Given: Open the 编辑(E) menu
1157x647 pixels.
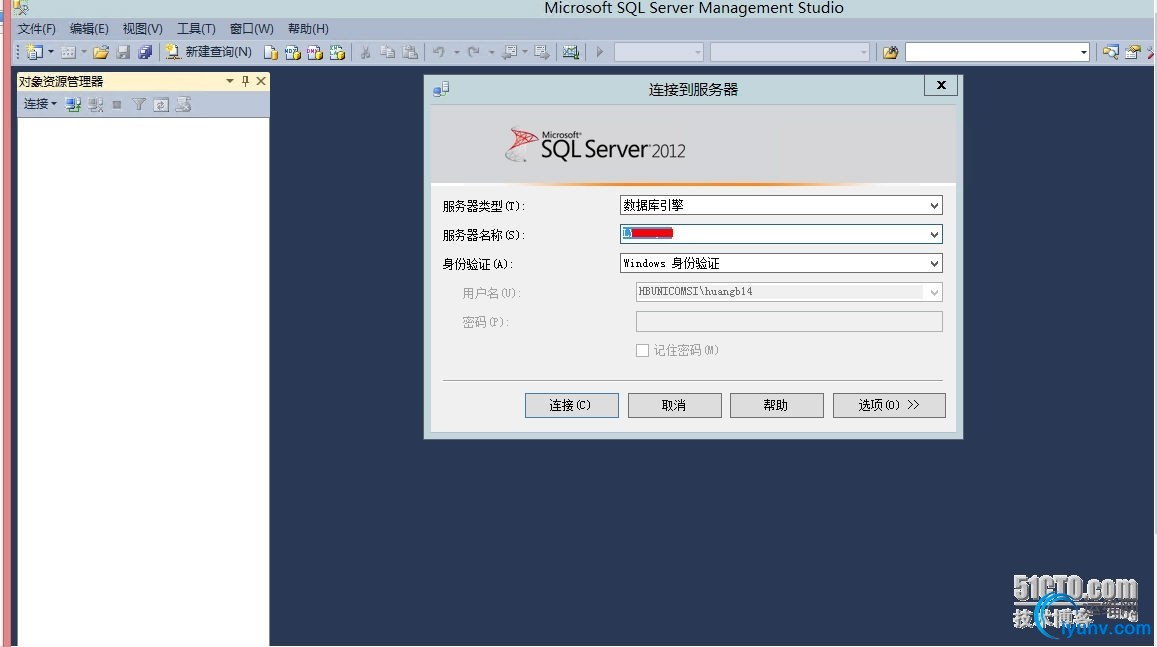Looking at the screenshot, I should (89, 29).
